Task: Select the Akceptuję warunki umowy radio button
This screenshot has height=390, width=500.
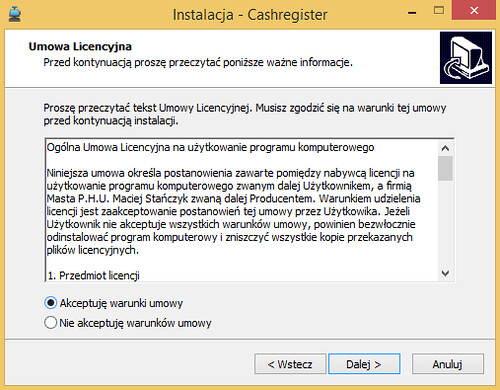Action: (51, 303)
